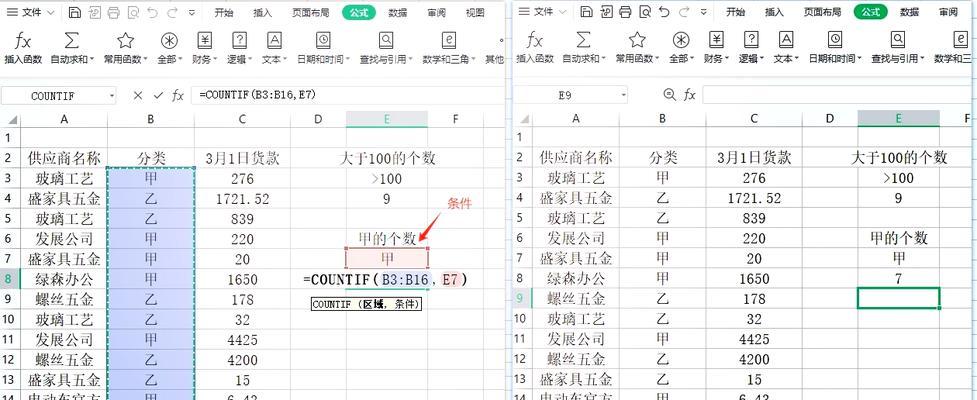This screenshot has height=400, width=977.
Task: Click 3月1日货款 header in right window
Action: pyautogui.click(x=754, y=158)
